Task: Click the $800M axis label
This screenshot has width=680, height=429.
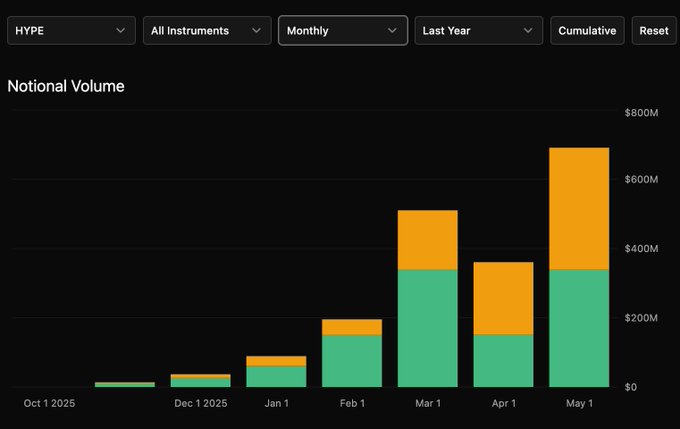Action: pos(641,113)
